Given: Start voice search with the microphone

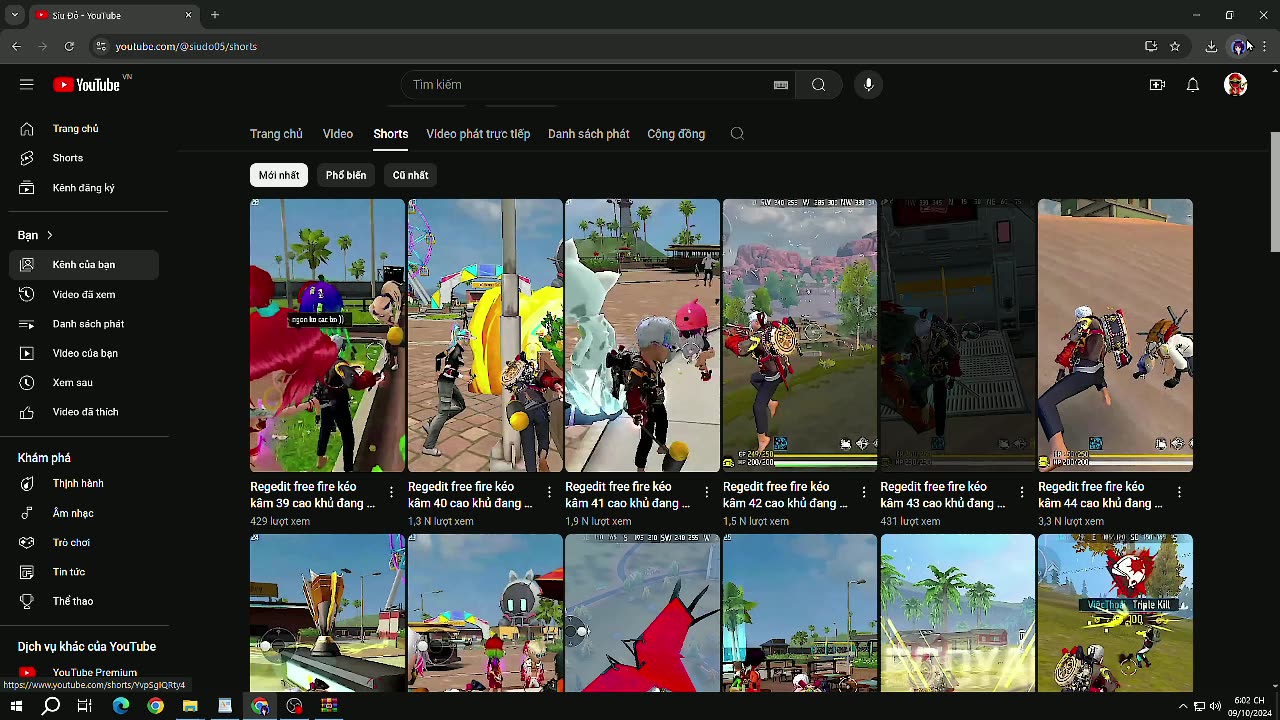Looking at the screenshot, I should [868, 85].
